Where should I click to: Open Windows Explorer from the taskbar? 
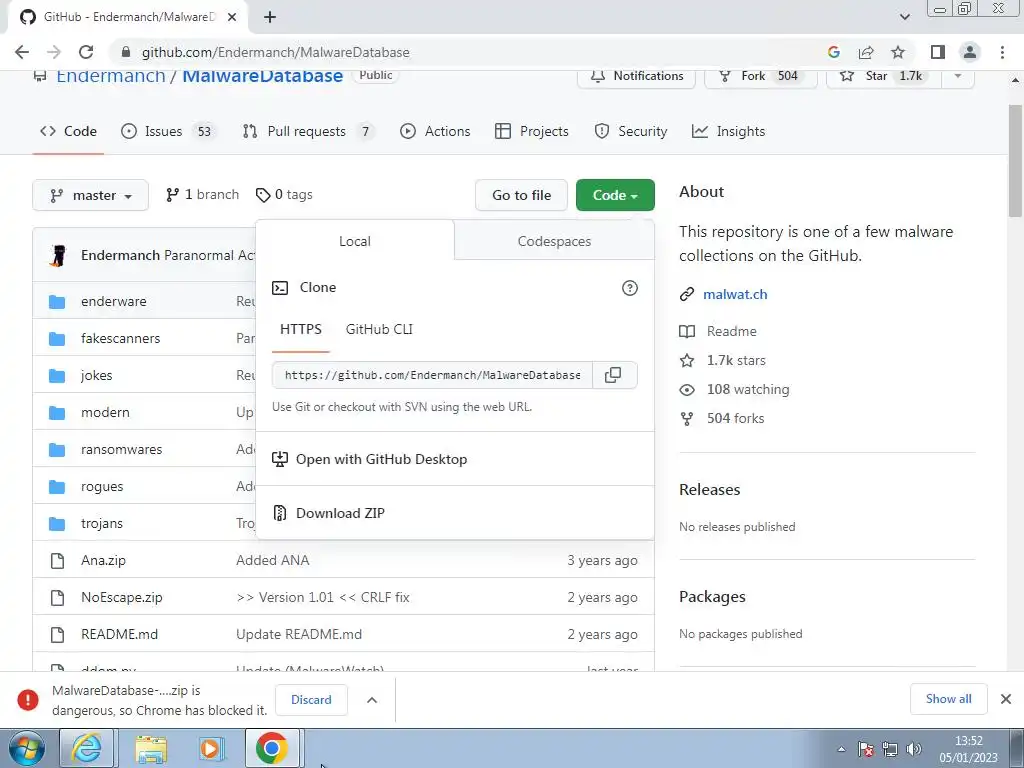click(150, 748)
